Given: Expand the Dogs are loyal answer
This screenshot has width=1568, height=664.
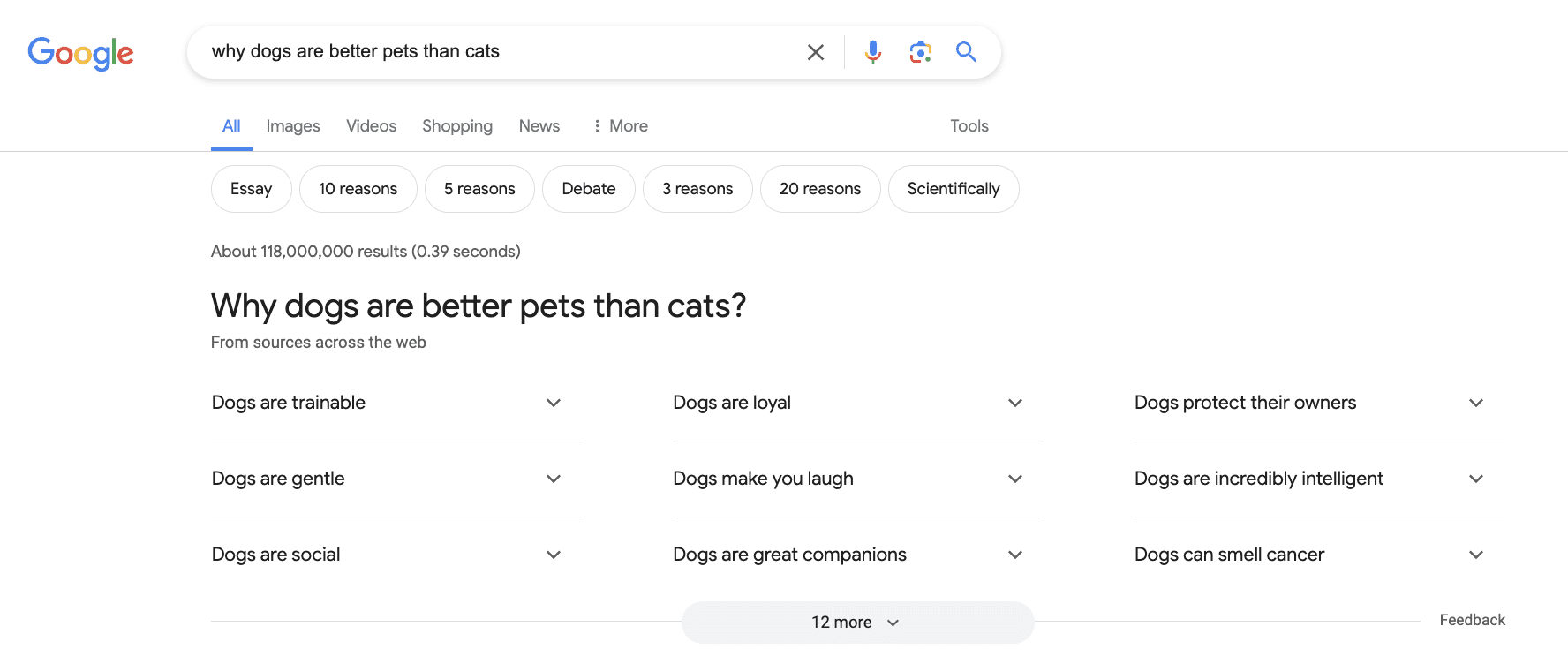Looking at the screenshot, I should click(x=1014, y=403).
